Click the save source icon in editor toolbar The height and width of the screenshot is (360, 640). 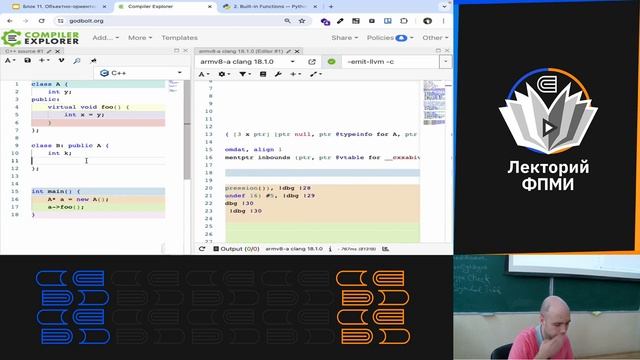coord(27,60)
